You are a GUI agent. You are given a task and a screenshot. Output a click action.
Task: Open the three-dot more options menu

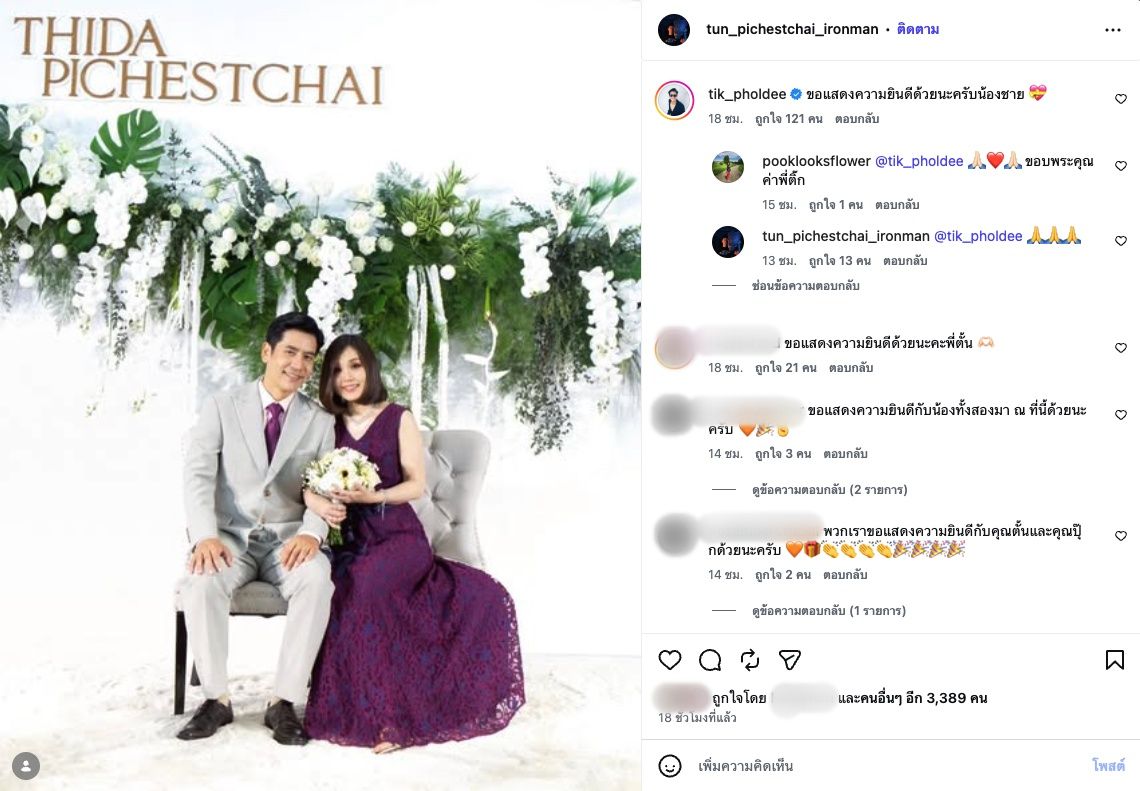click(x=1112, y=30)
